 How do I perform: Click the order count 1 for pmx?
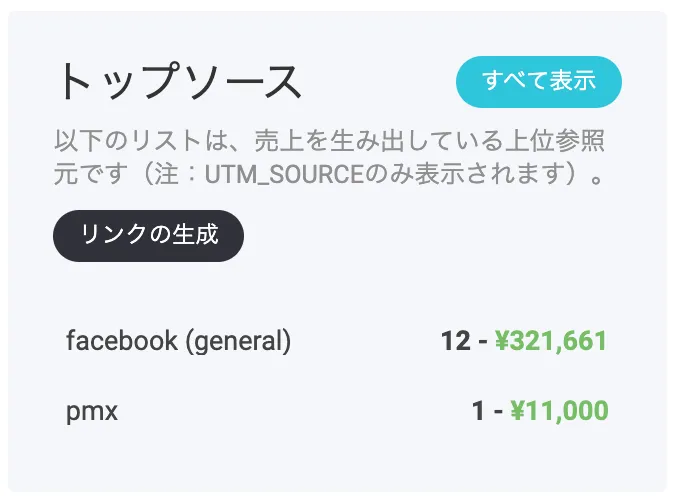click(478, 410)
